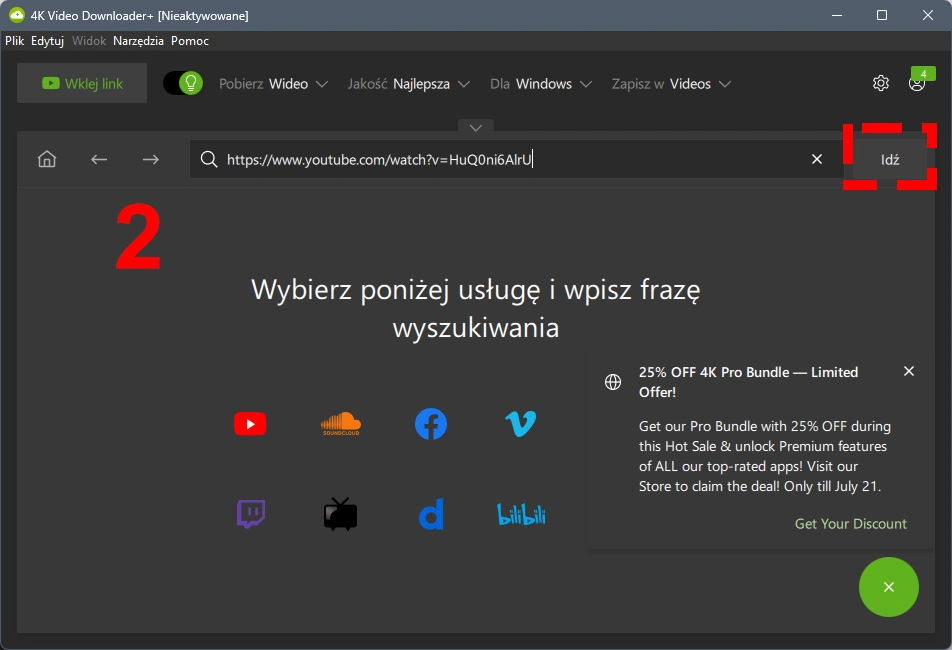
Task: Open the Zapisz w Videos dropdown
Action: (671, 84)
